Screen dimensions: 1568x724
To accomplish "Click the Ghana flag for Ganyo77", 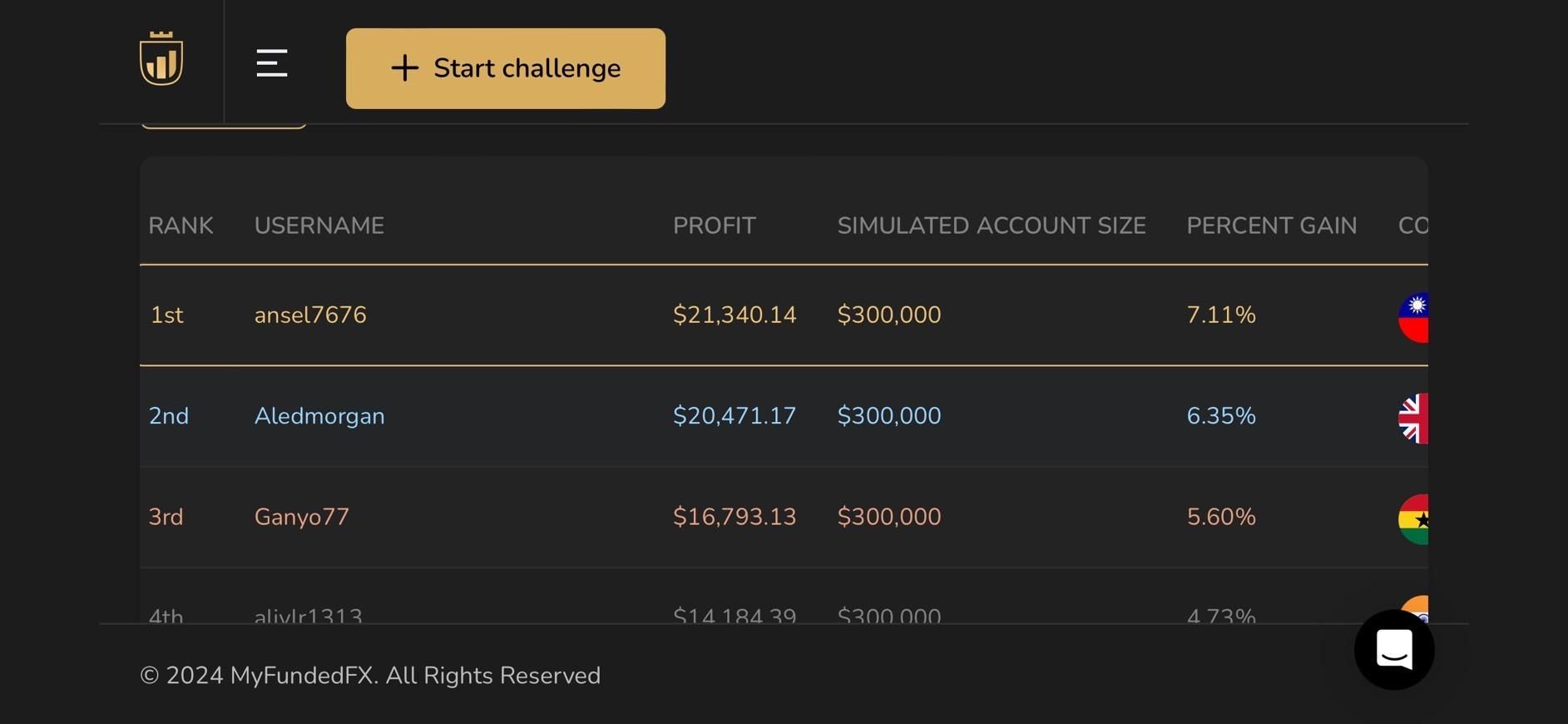I will [x=1414, y=519].
